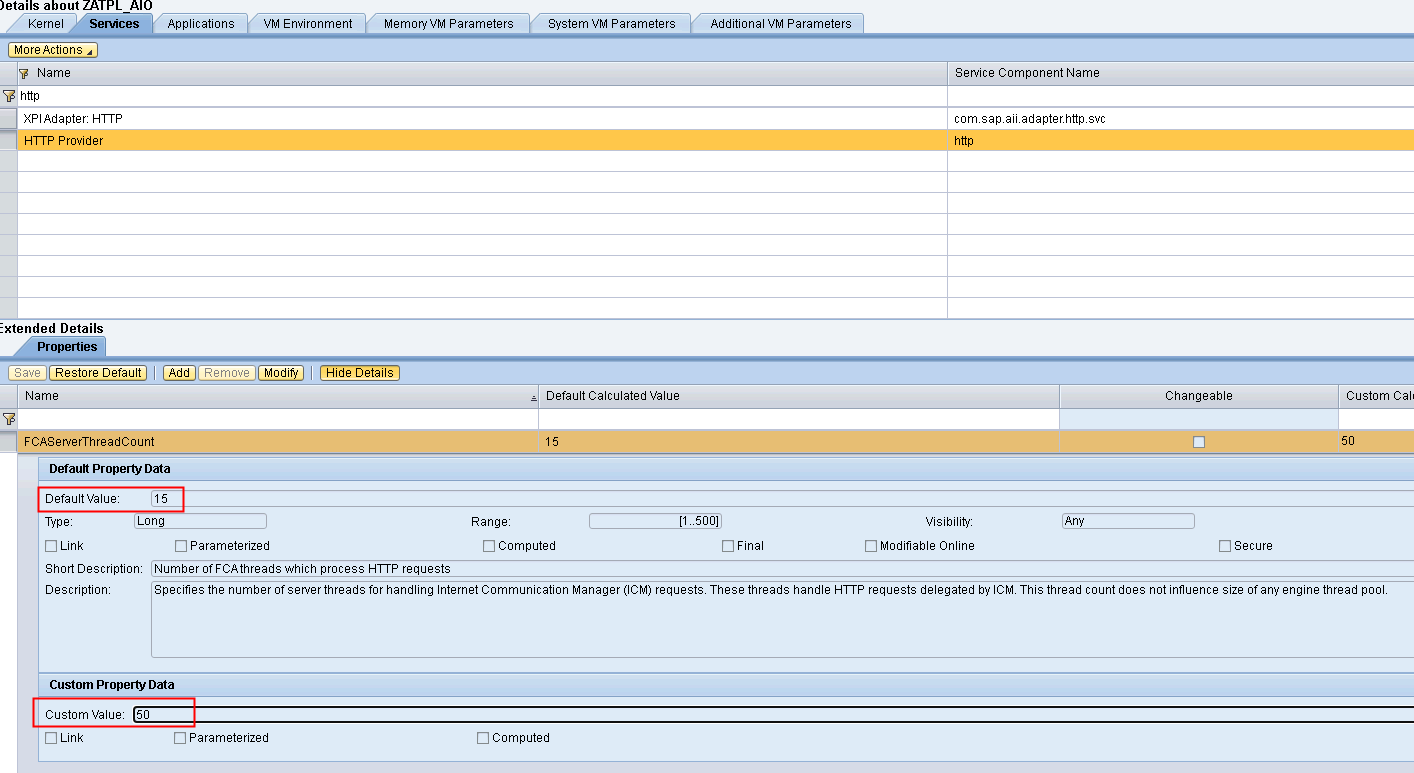This screenshot has width=1414, height=773.
Task: Switch to the Applications tab
Action: coord(201,23)
